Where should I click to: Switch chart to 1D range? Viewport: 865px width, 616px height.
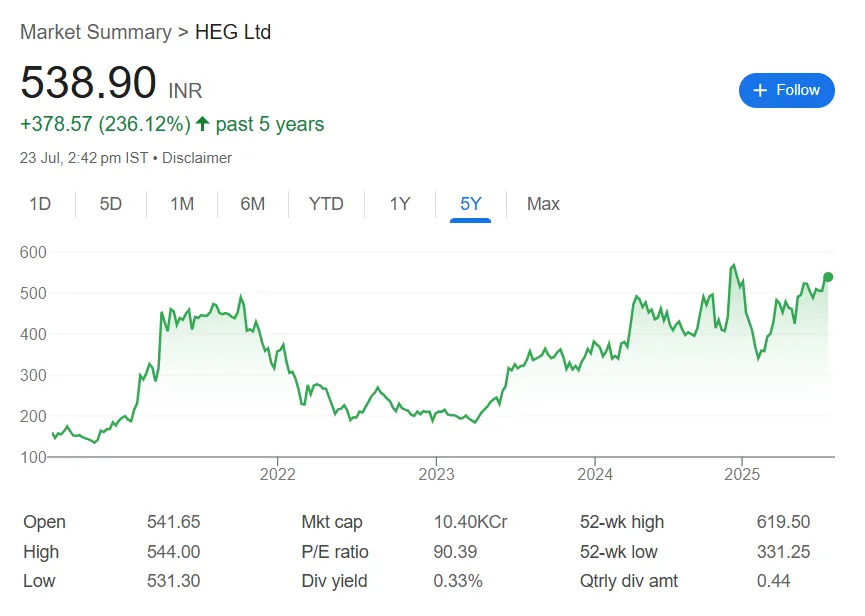(x=40, y=204)
